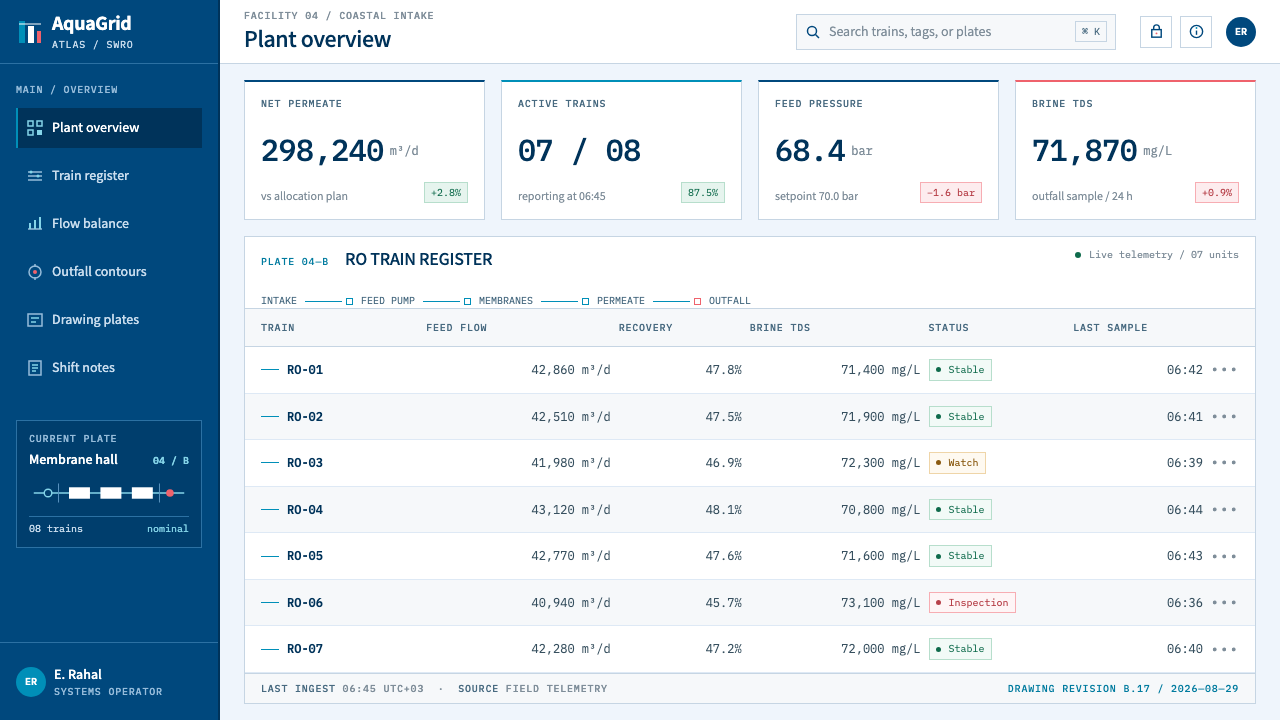Open Flow balance from sidebar
Image resolution: width=1280 pixels, height=720 pixels.
point(109,224)
